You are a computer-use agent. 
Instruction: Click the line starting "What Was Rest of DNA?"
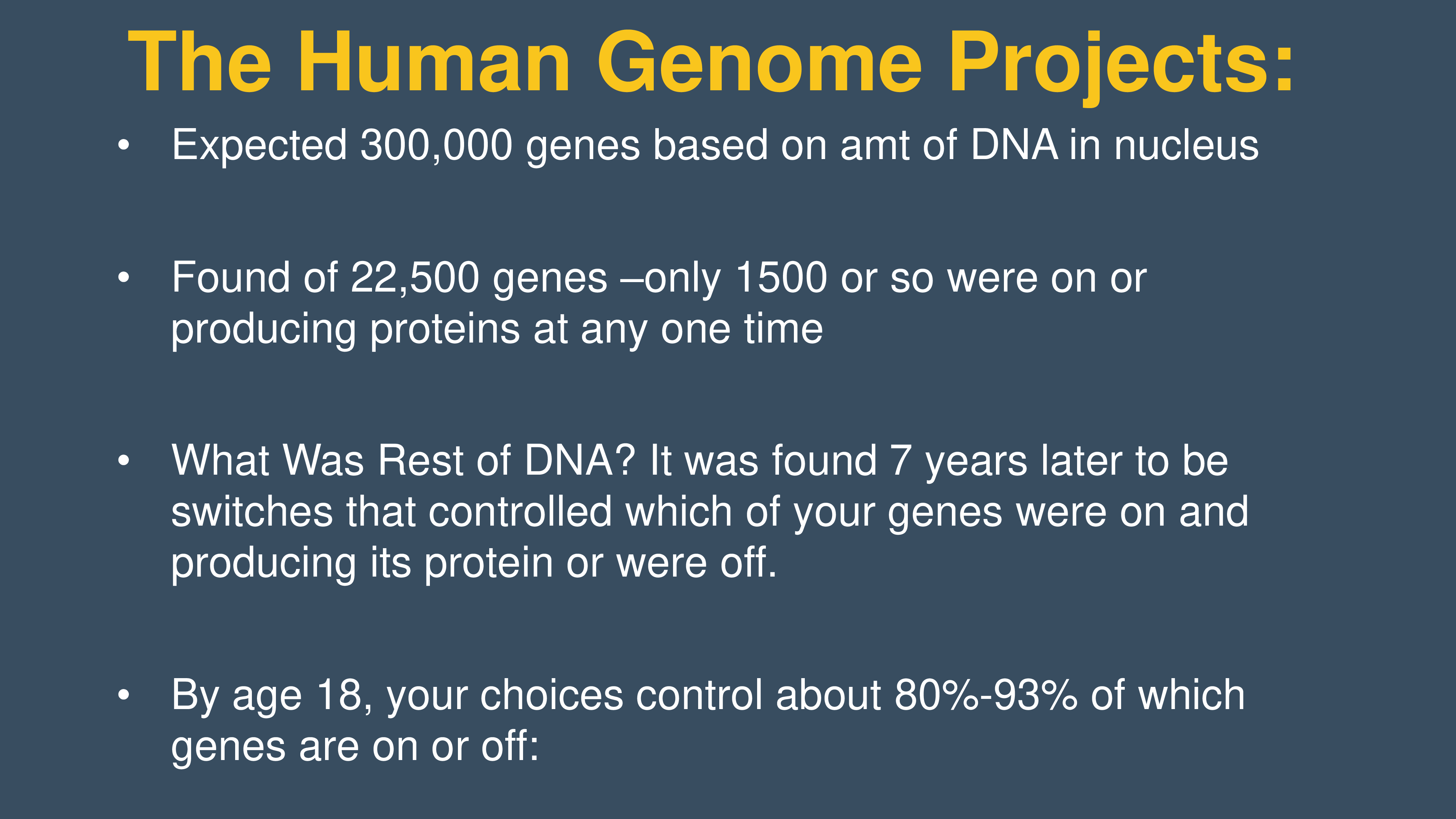[x=700, y=461]
